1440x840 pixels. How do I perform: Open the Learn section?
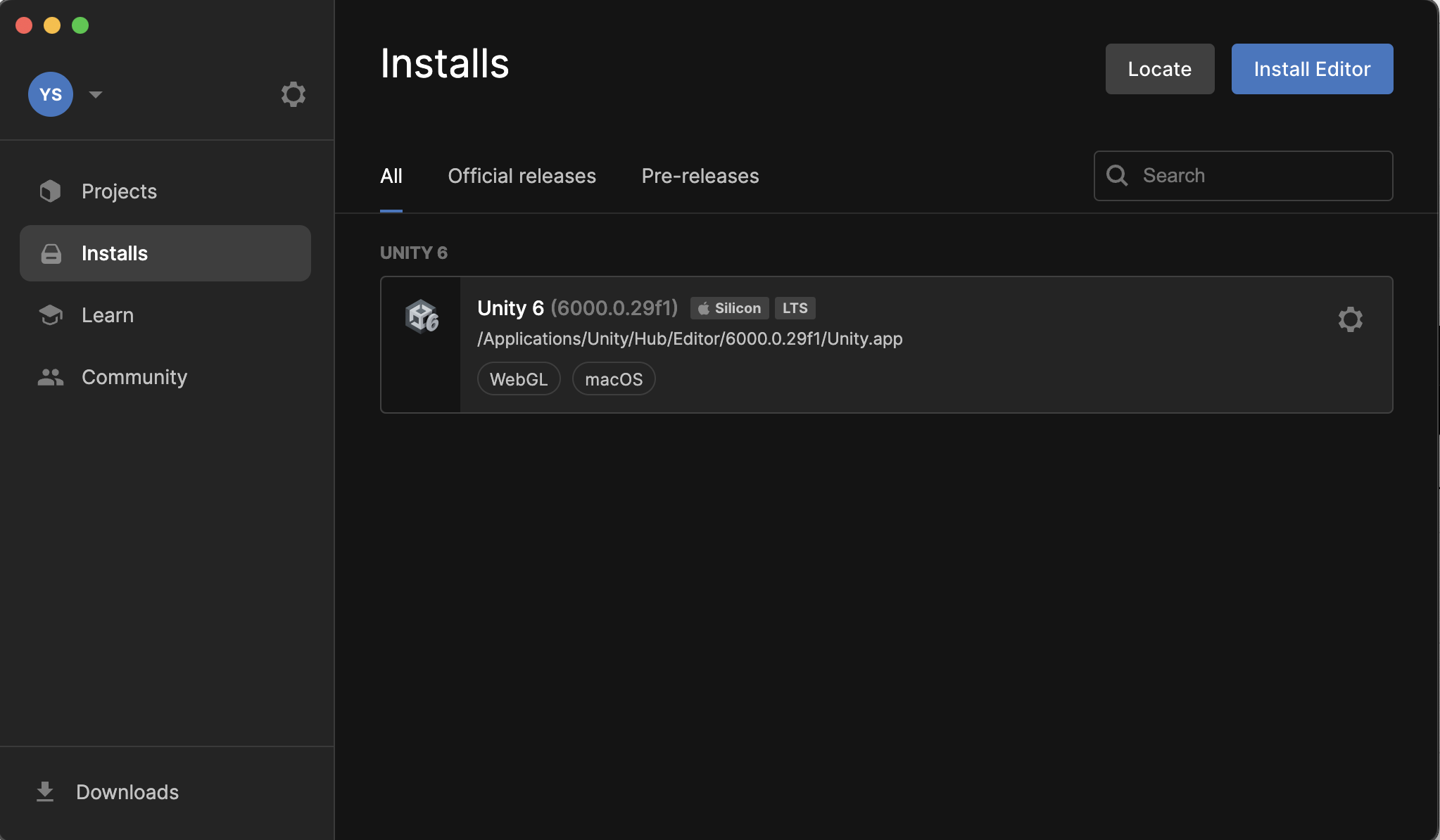pos(165,315)
